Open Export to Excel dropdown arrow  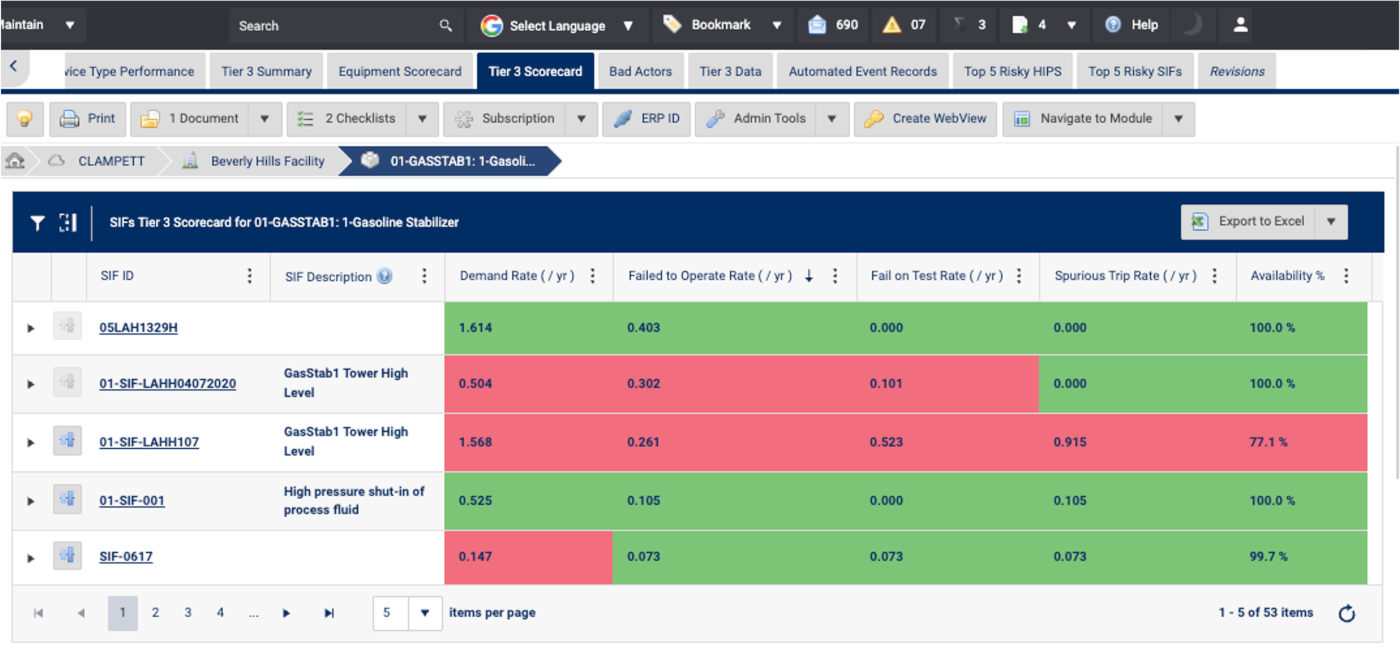point(1331,222)
